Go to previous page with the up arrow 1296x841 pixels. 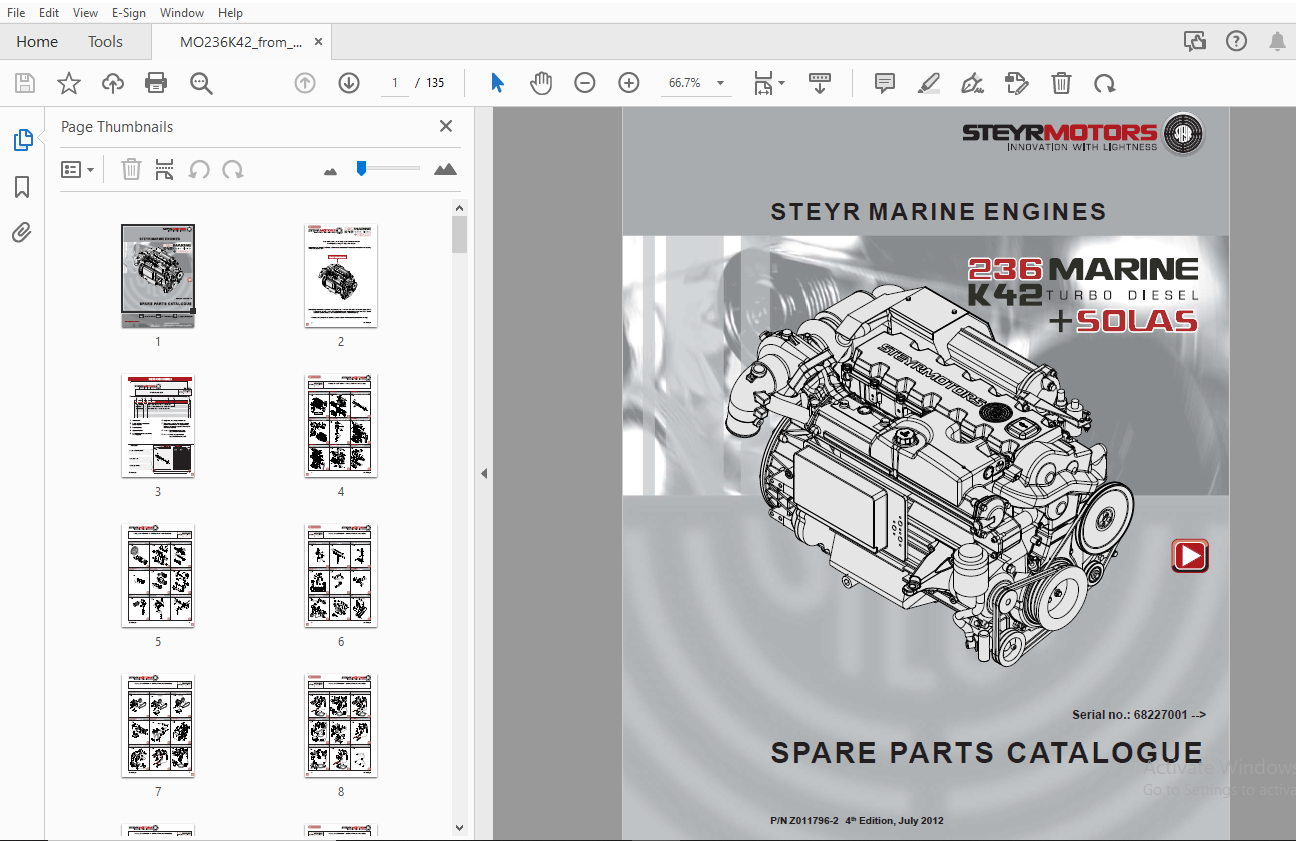pos(305,83)
